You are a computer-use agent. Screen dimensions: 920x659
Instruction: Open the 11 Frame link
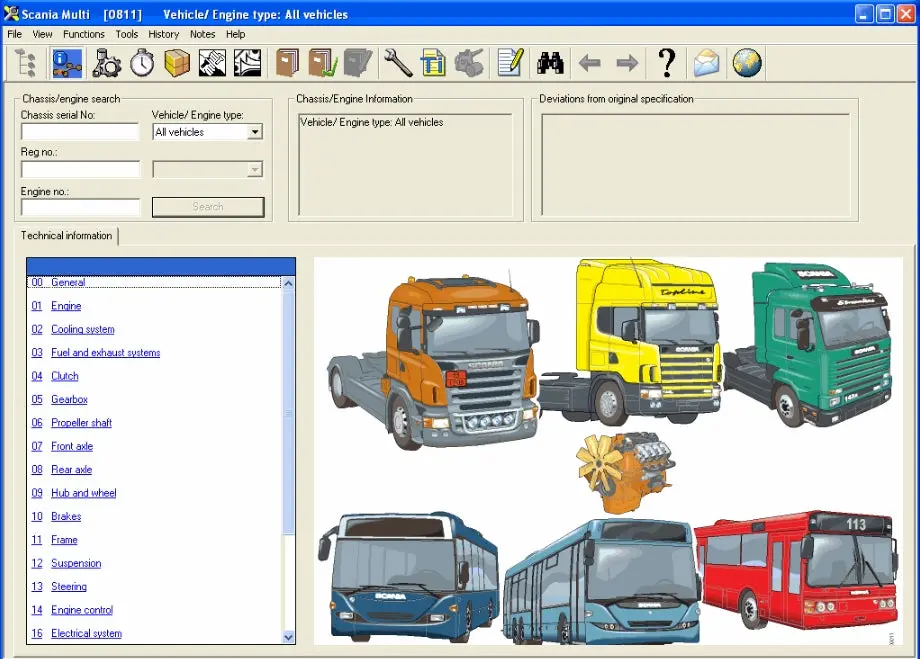pos(55,540)
